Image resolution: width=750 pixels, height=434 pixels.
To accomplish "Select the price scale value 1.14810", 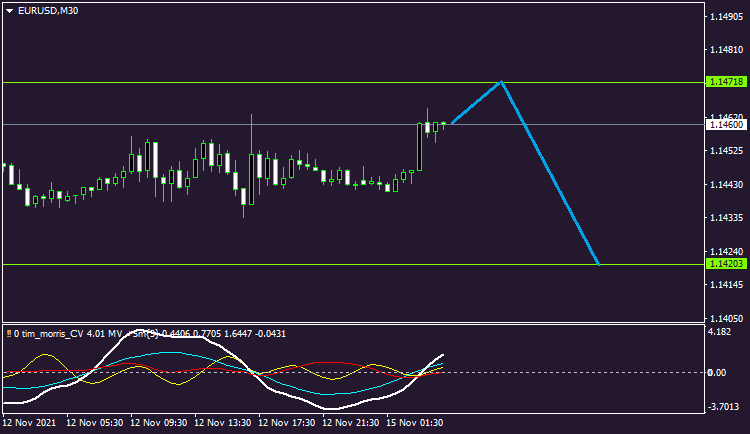I will (727, 50).
